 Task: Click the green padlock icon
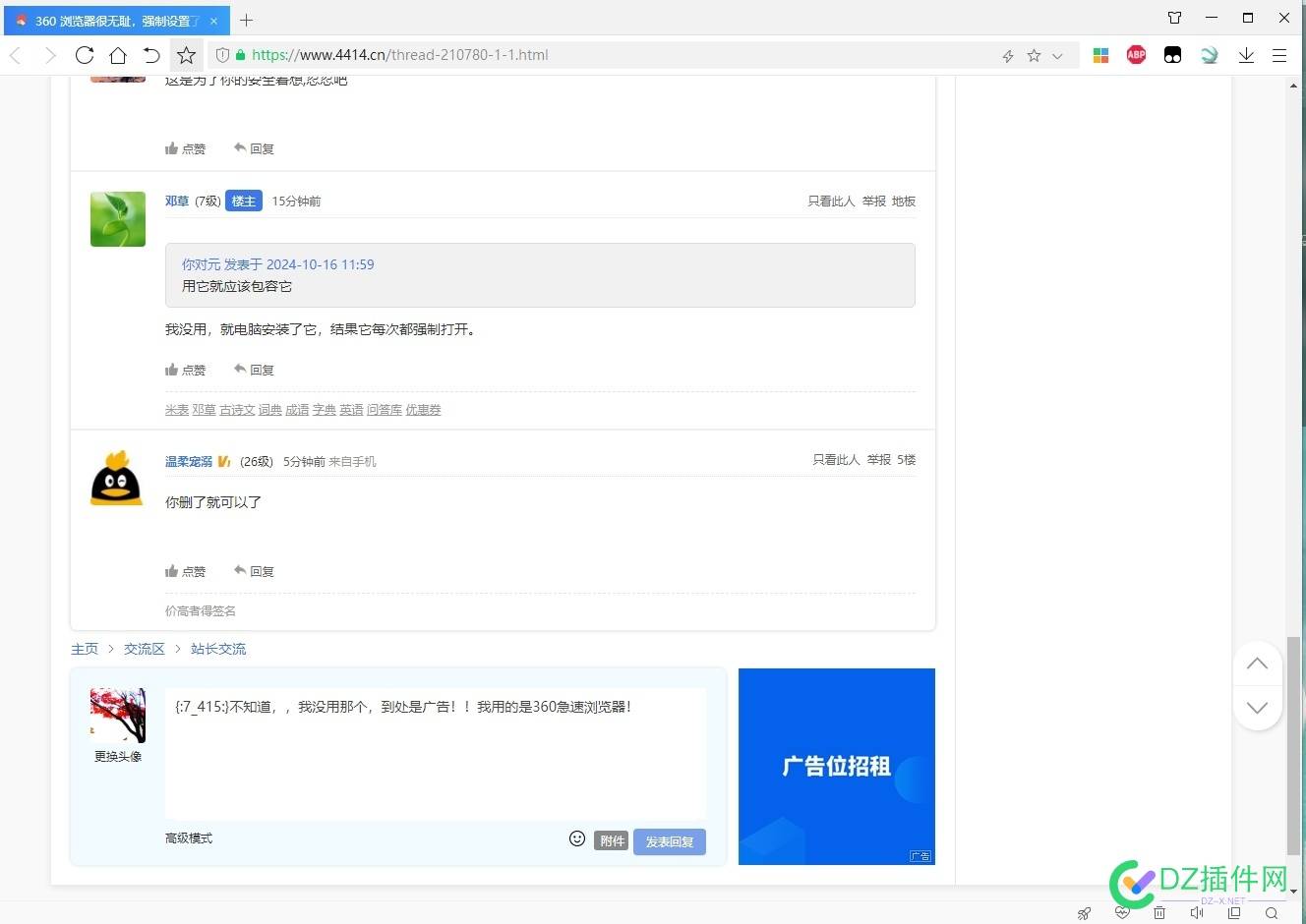[239, 55]
